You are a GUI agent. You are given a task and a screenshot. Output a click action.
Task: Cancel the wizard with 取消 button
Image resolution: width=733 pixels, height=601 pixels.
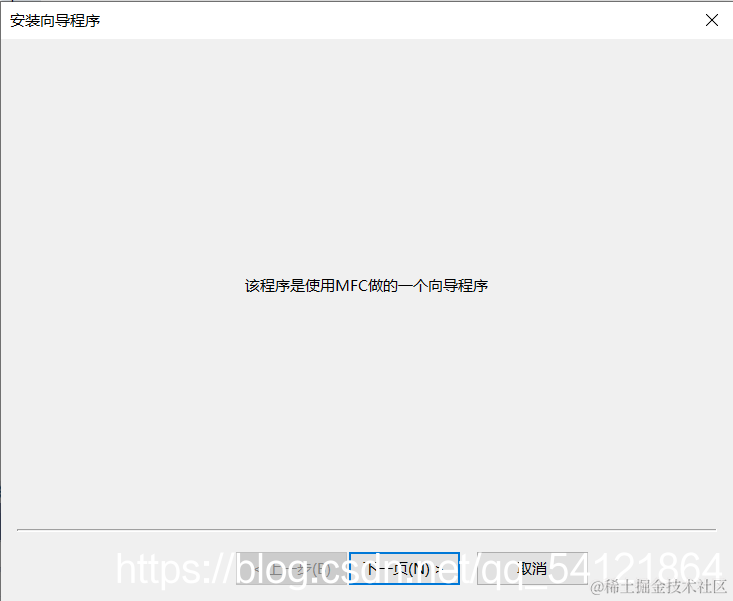532,568
